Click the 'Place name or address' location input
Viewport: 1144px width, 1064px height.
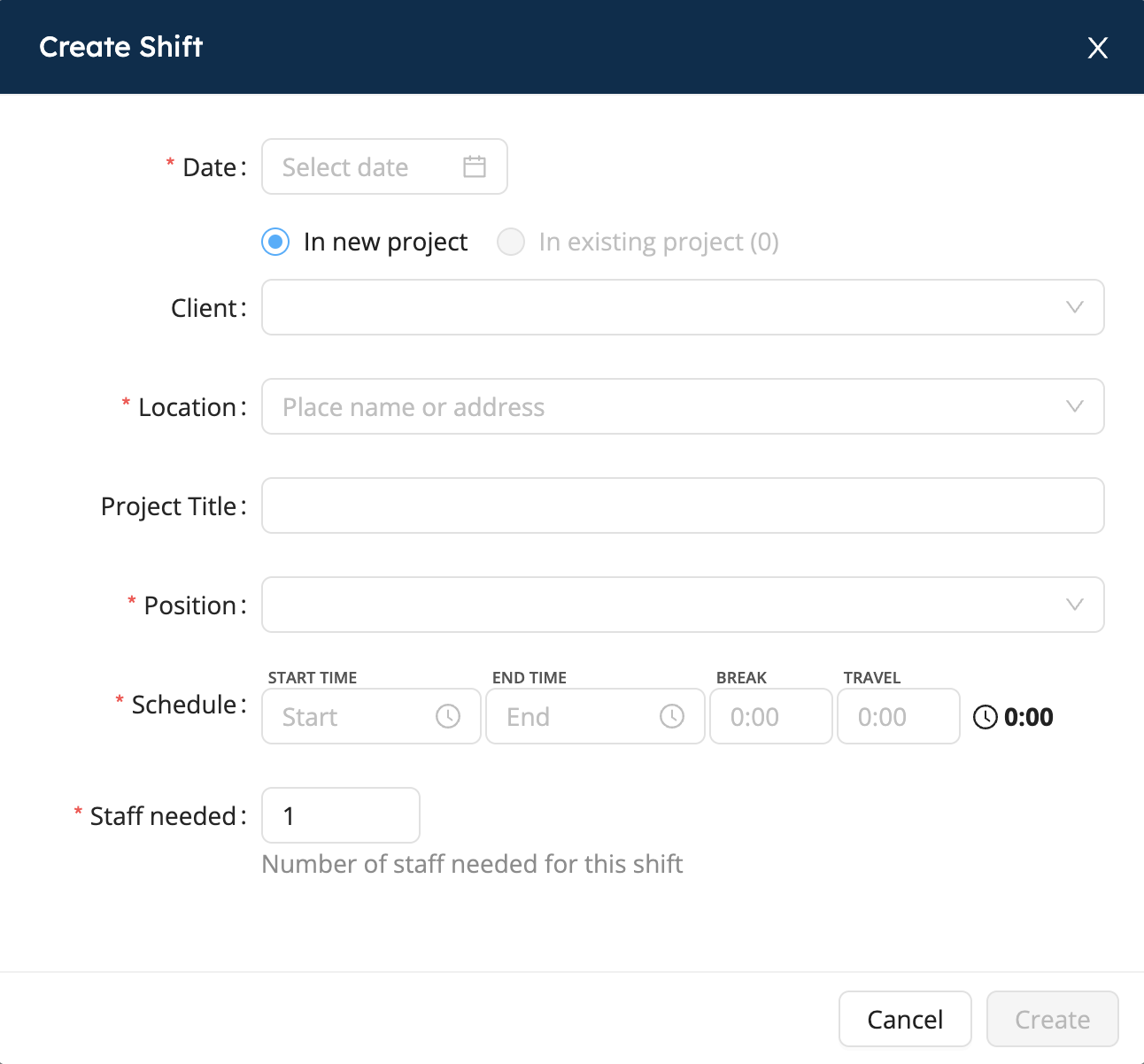tap(683, 406)
